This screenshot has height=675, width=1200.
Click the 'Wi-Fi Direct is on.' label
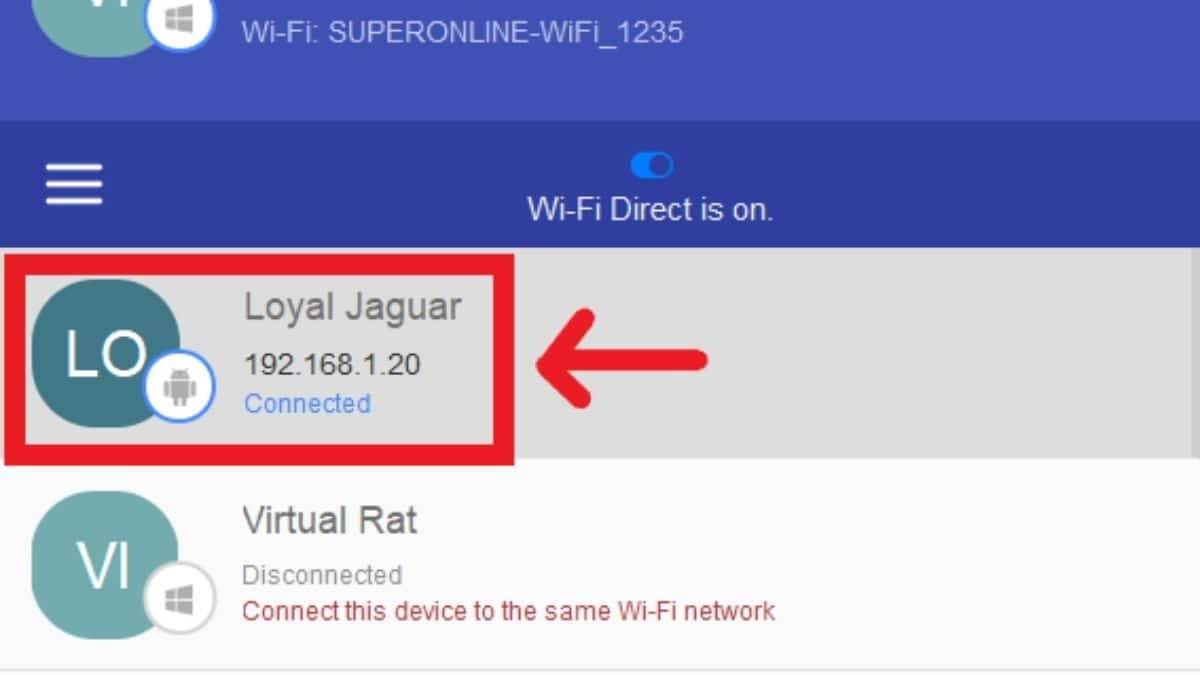pos(650,210)
